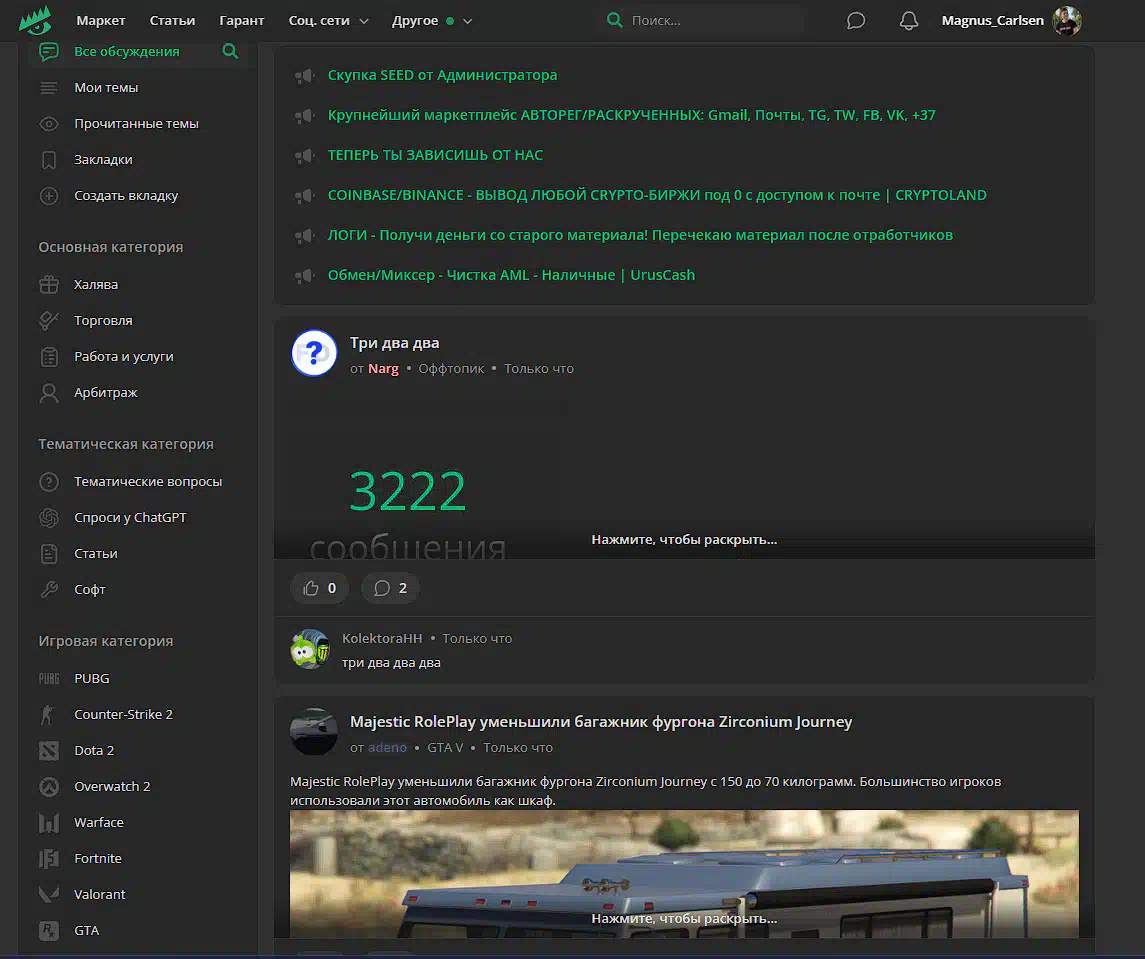Click the Magnus_Carlsen profile avatar
Image resolution: width=1145 pixels, height=959 pixels.
1067,20
